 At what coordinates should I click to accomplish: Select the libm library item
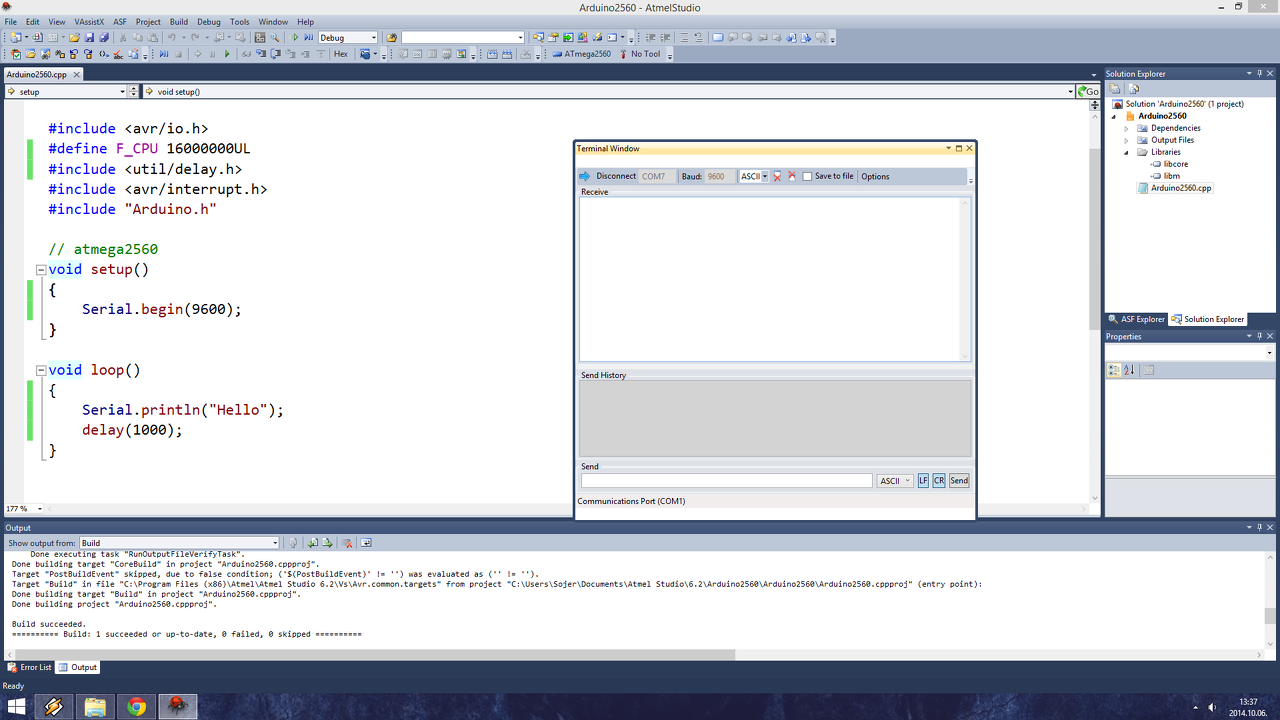coord(1172,176)
